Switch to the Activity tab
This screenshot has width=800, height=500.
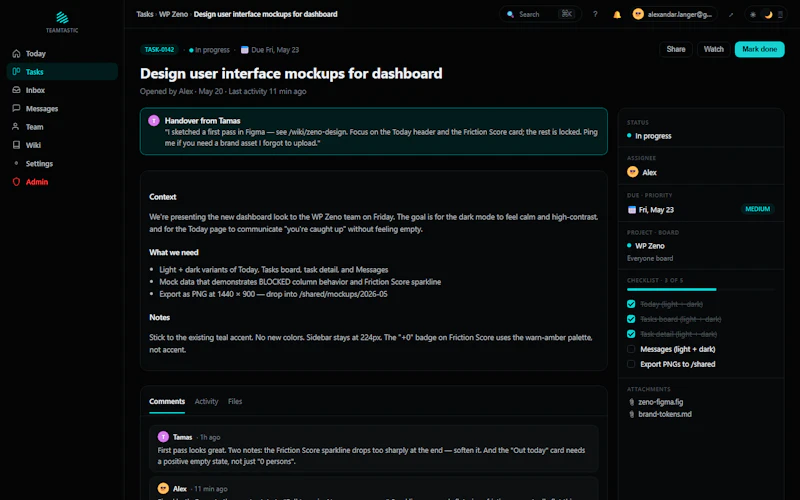206,402
